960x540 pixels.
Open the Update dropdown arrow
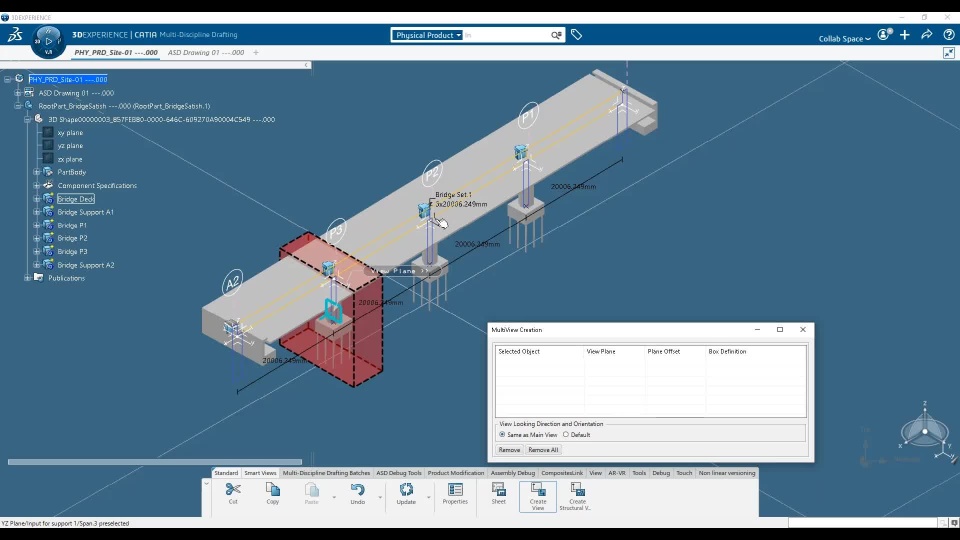click(x=429, y=497)
